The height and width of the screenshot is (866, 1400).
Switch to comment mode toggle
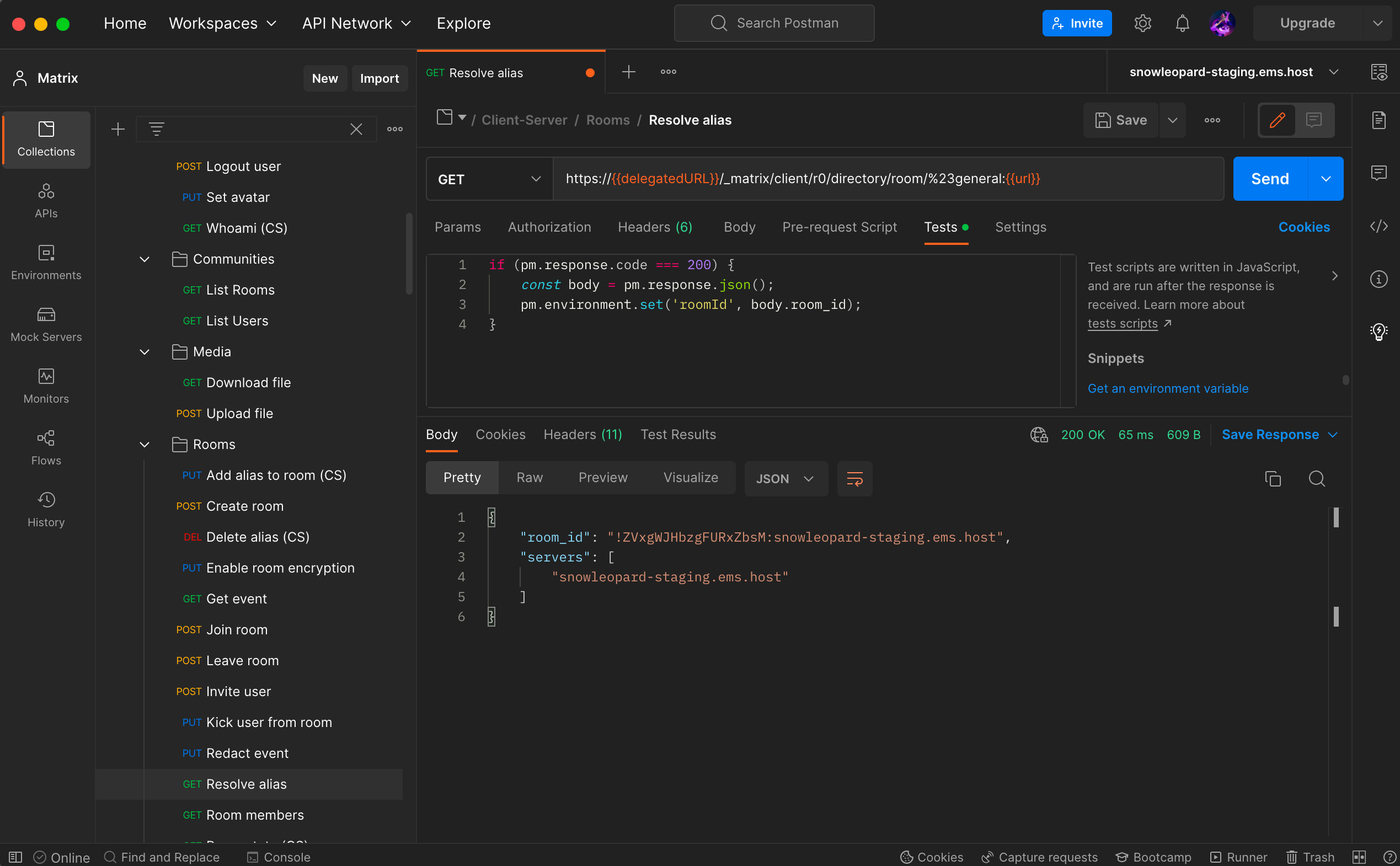pos(1313,120)
